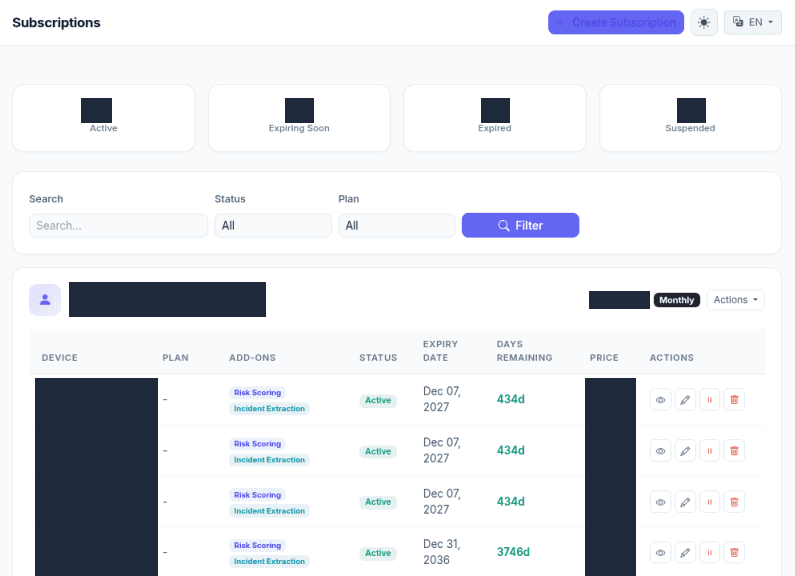Pause the second subscription row

point(709,451)
